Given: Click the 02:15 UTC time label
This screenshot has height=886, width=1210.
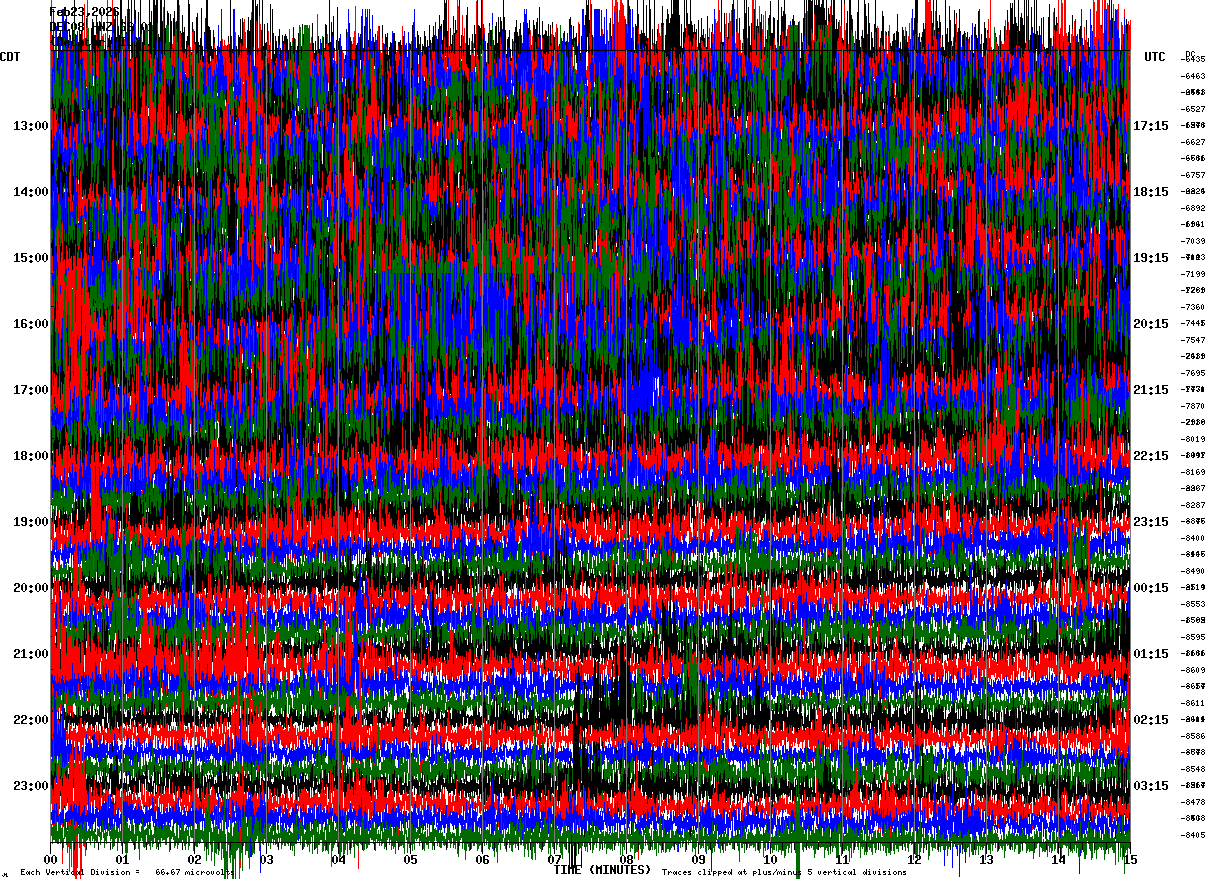Looking at the screenshot, I should coord(1151,720).
